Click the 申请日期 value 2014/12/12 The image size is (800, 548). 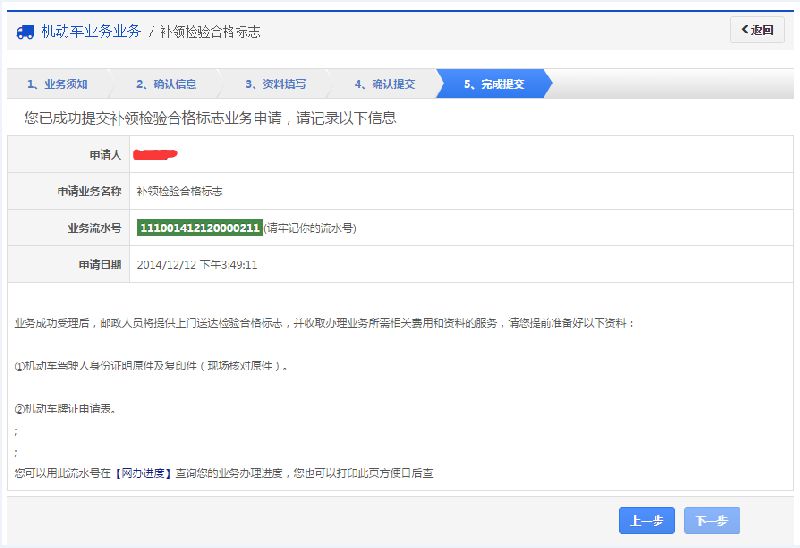coord(196,265)
